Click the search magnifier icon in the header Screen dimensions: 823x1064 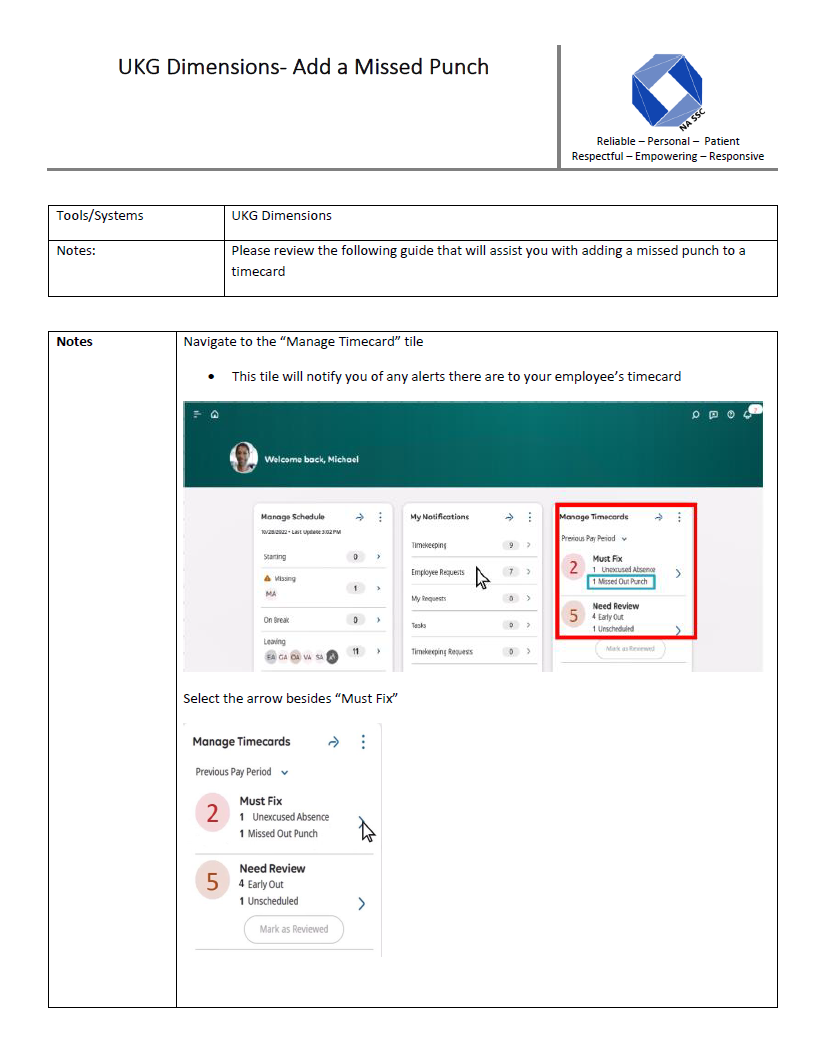point(696,414)
